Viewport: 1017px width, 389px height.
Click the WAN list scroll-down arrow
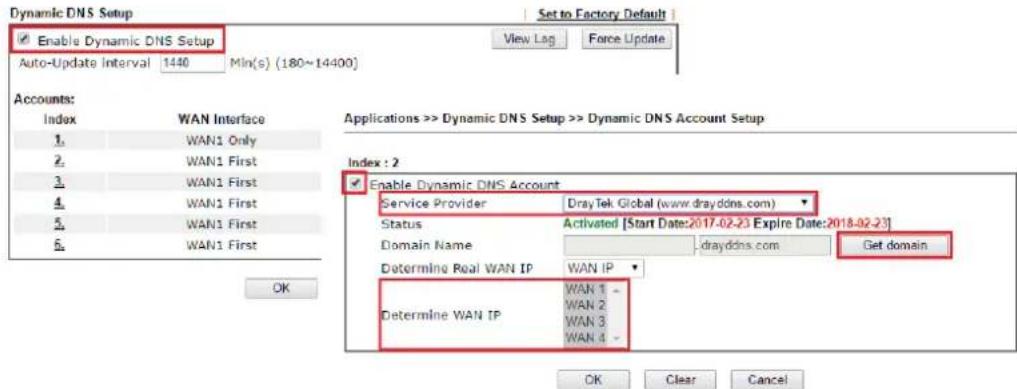click(x=616, y=338)
